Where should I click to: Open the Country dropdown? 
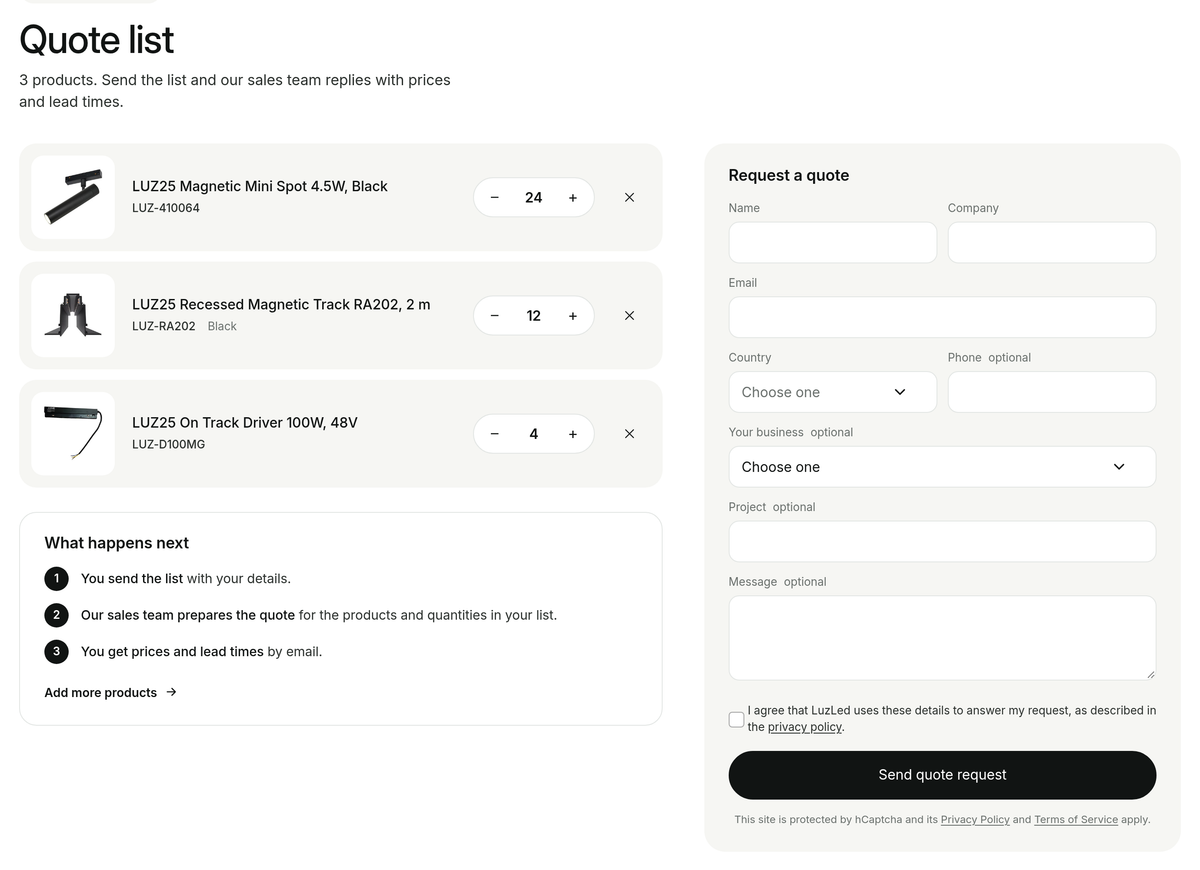pos(832,392)
